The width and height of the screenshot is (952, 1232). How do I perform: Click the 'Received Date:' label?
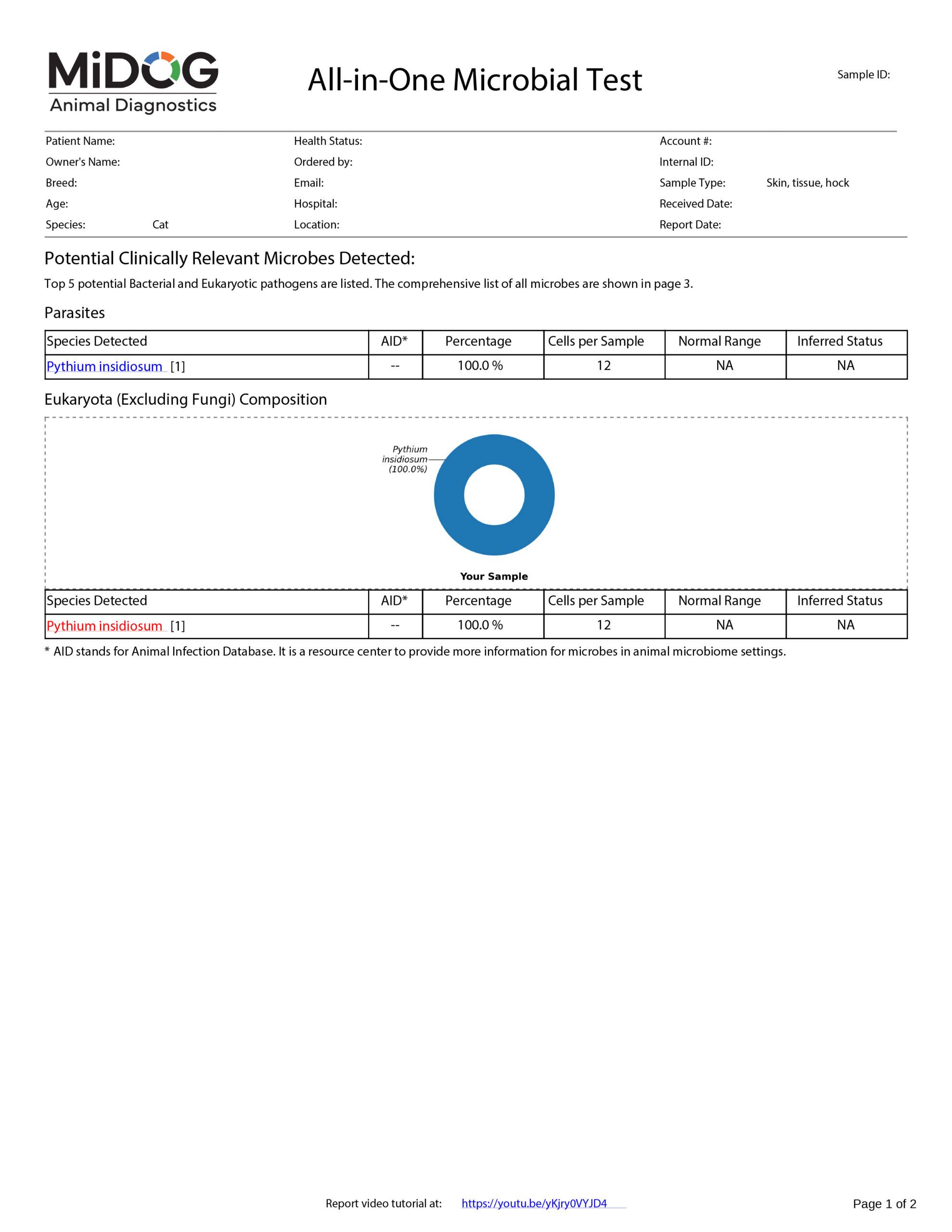click(696, 204)
